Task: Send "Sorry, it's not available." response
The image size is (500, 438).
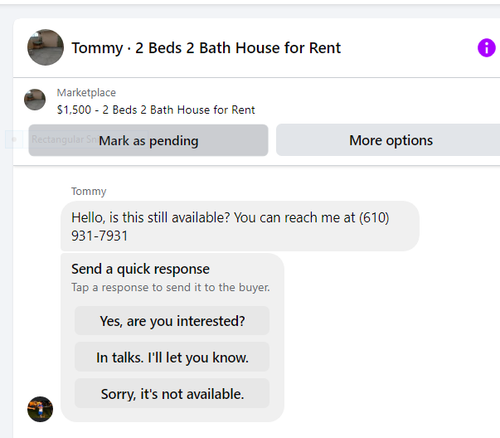Action: pos(172,393)
